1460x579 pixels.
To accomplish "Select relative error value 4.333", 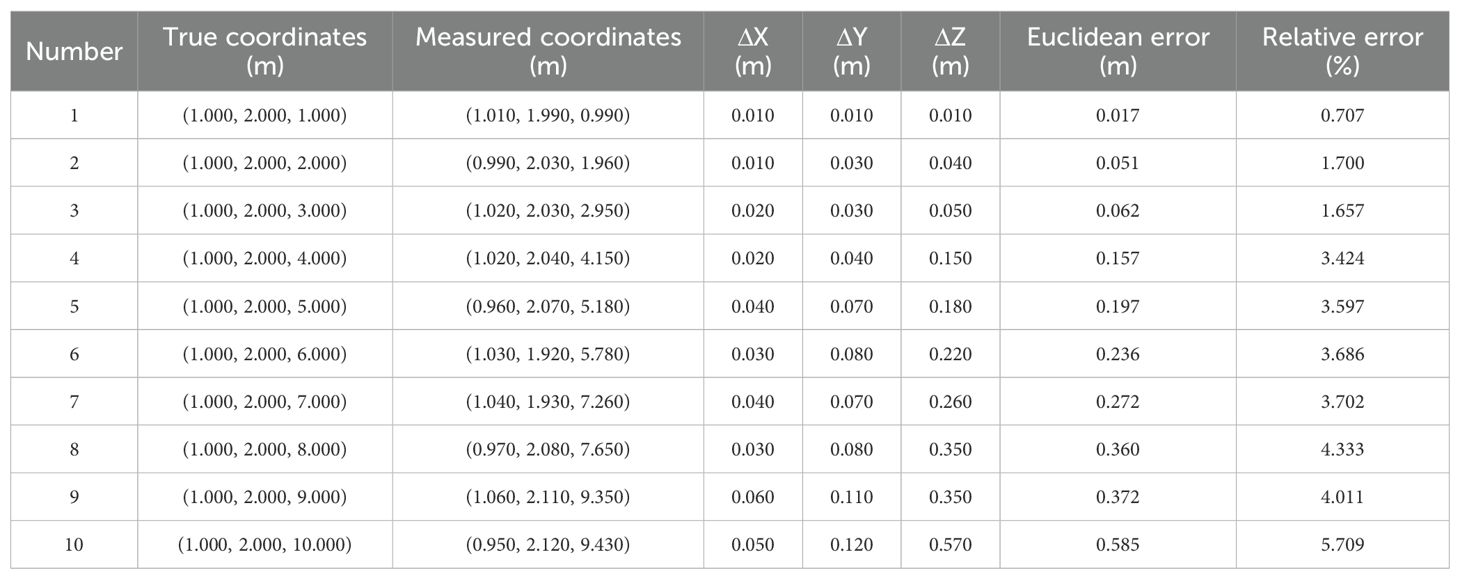I will pyautogui.click(x=1342, y=449).
